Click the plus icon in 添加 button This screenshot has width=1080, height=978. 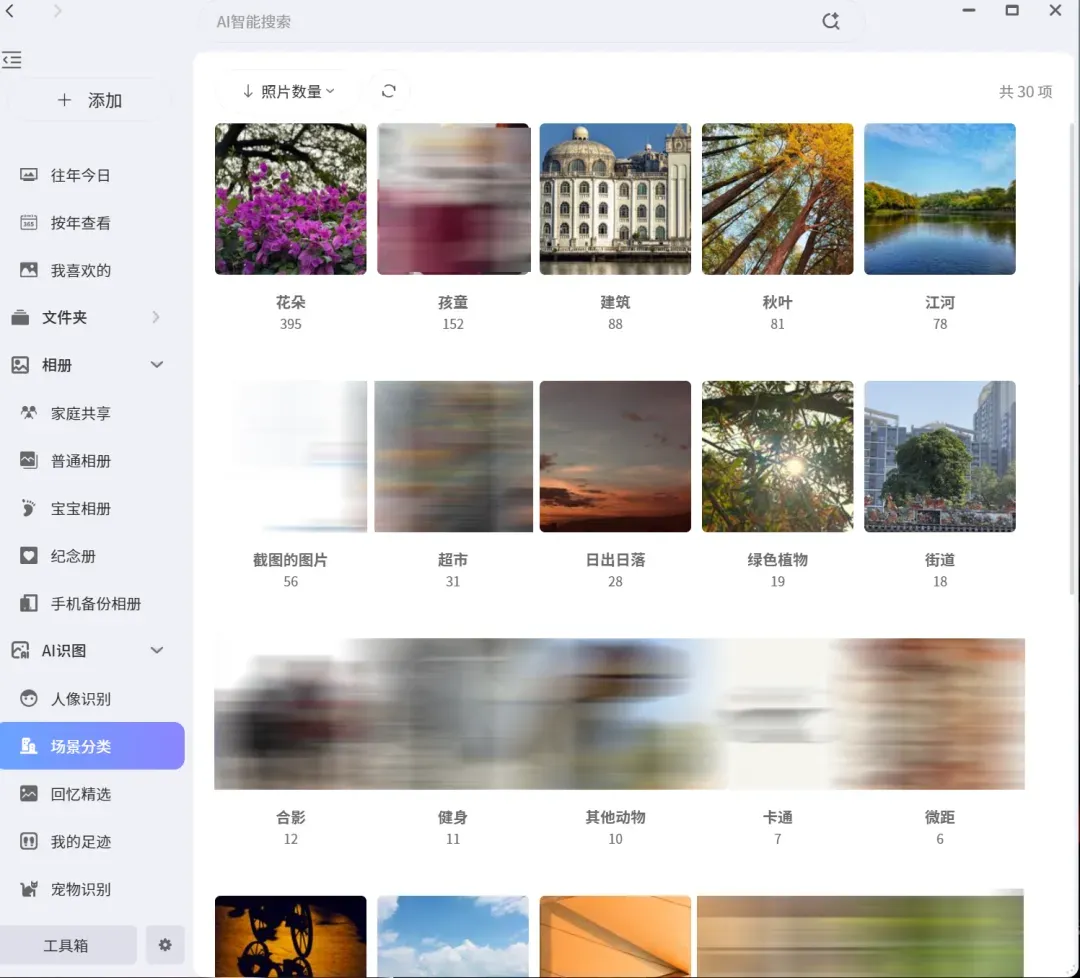tap(64, 100)
